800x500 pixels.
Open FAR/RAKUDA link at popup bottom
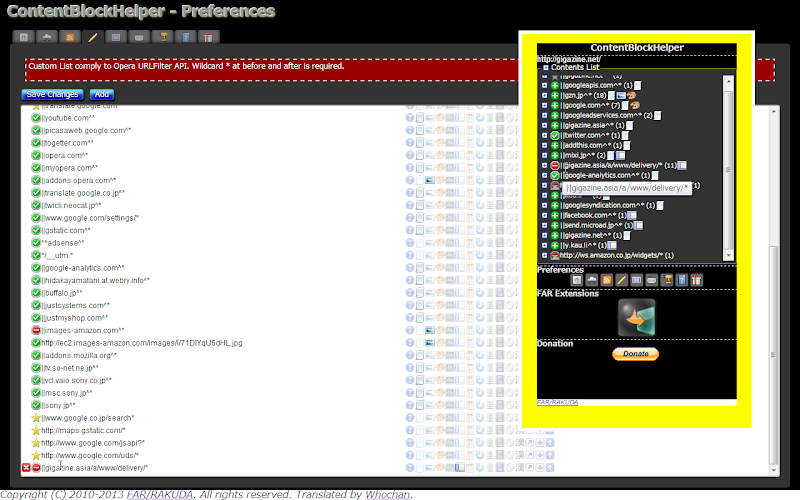[557, 403]
